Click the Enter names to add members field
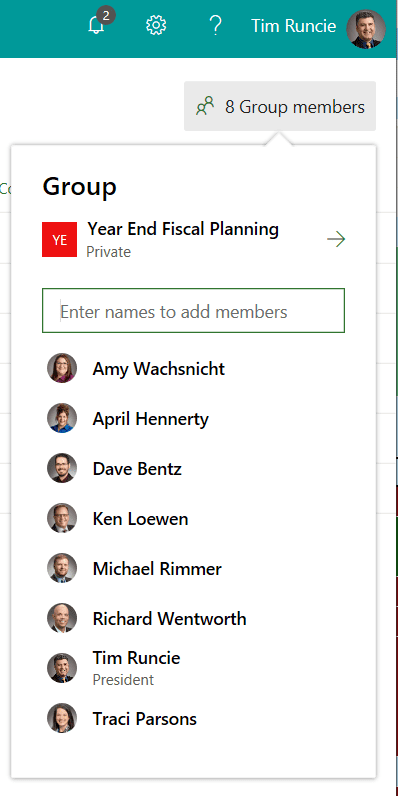 tap(193, 311)
